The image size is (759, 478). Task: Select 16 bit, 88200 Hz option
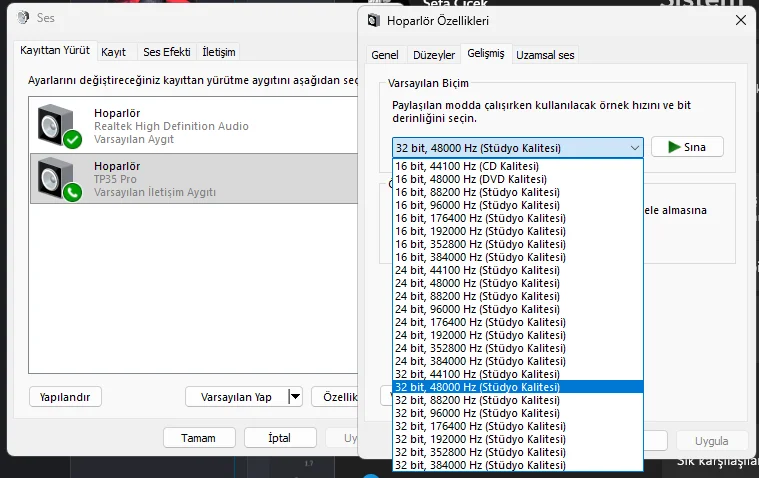(517, 192)
